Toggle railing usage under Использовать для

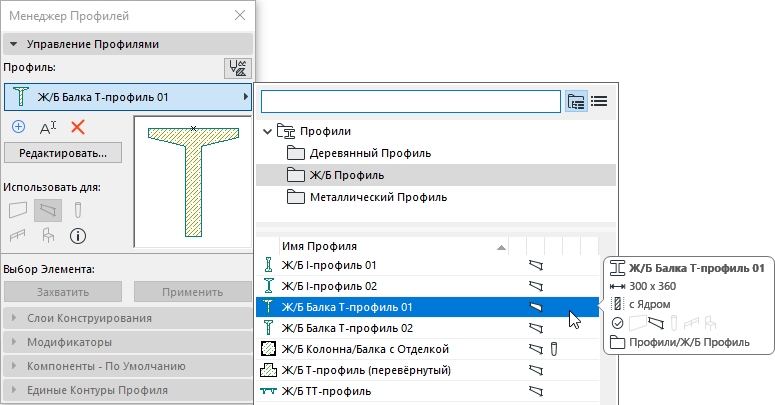point(18,236)
